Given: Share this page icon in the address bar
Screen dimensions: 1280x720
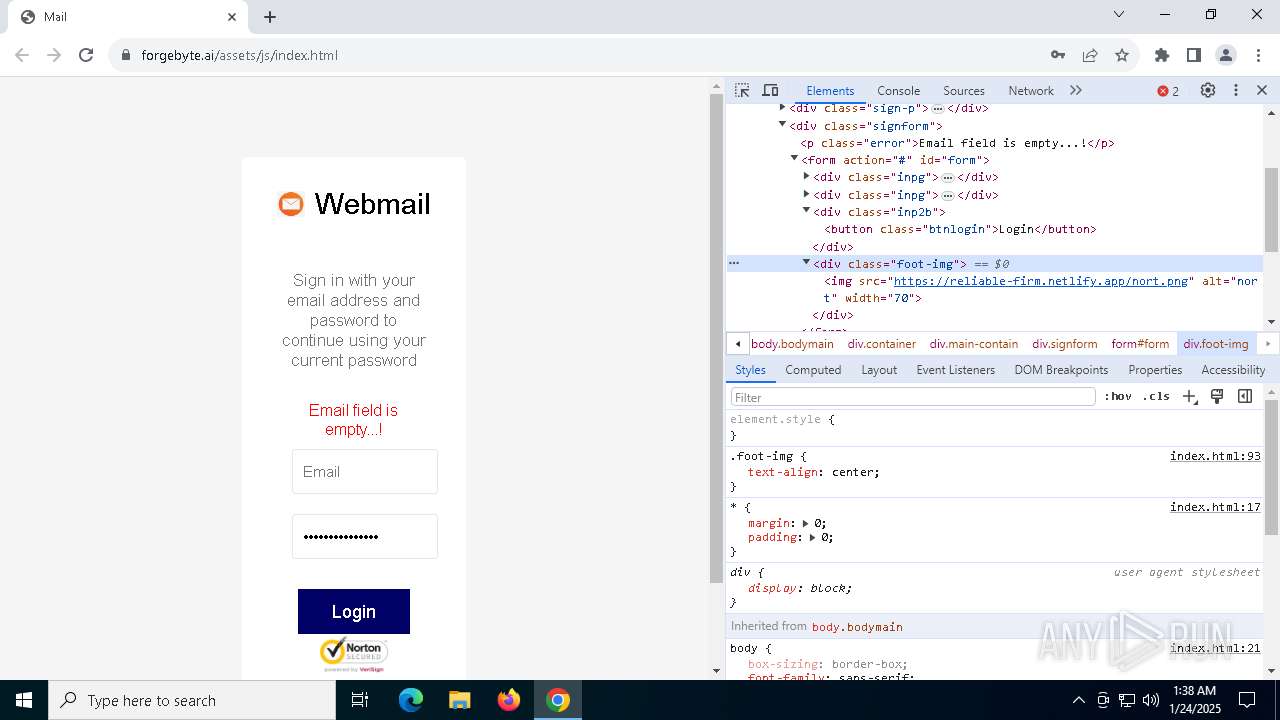Looking at the screenshot, I should (1090, 55).
